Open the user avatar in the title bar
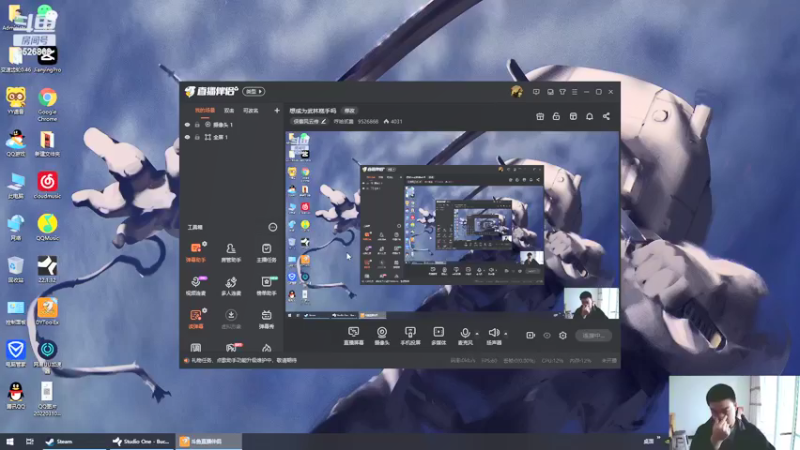800x450 pixels. click(x=516, y=92)
